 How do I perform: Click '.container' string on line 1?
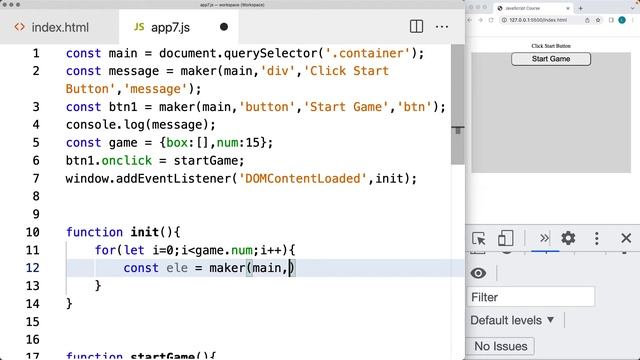click(367, 53)
